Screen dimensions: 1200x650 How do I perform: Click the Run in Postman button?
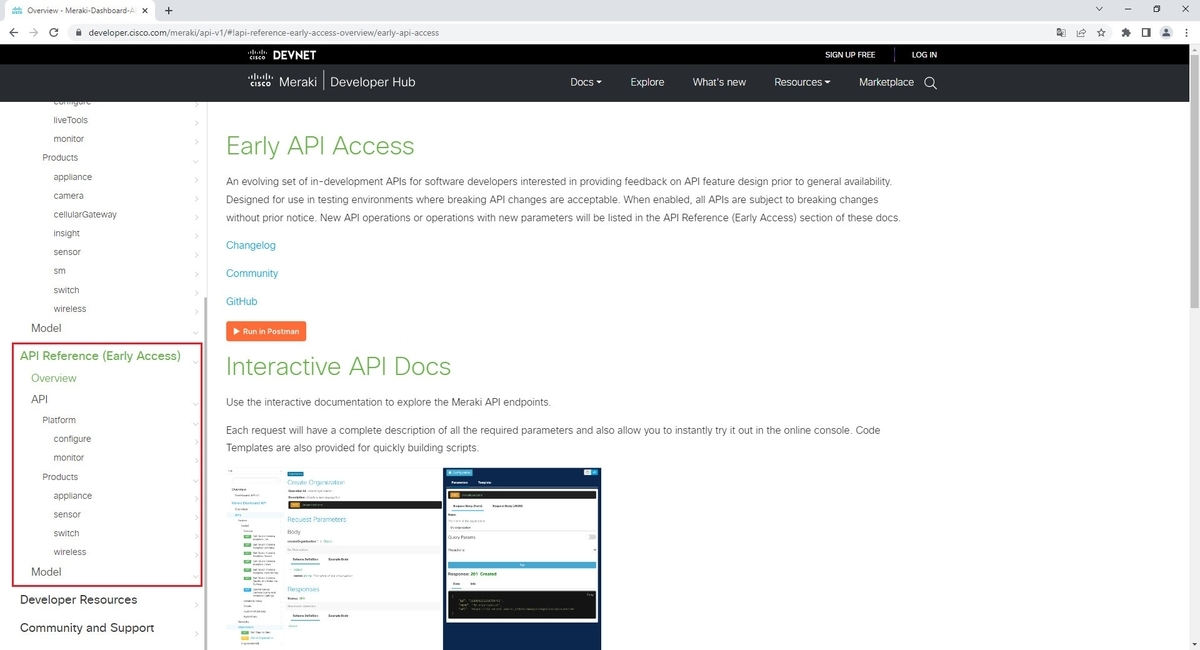point(265,331)
